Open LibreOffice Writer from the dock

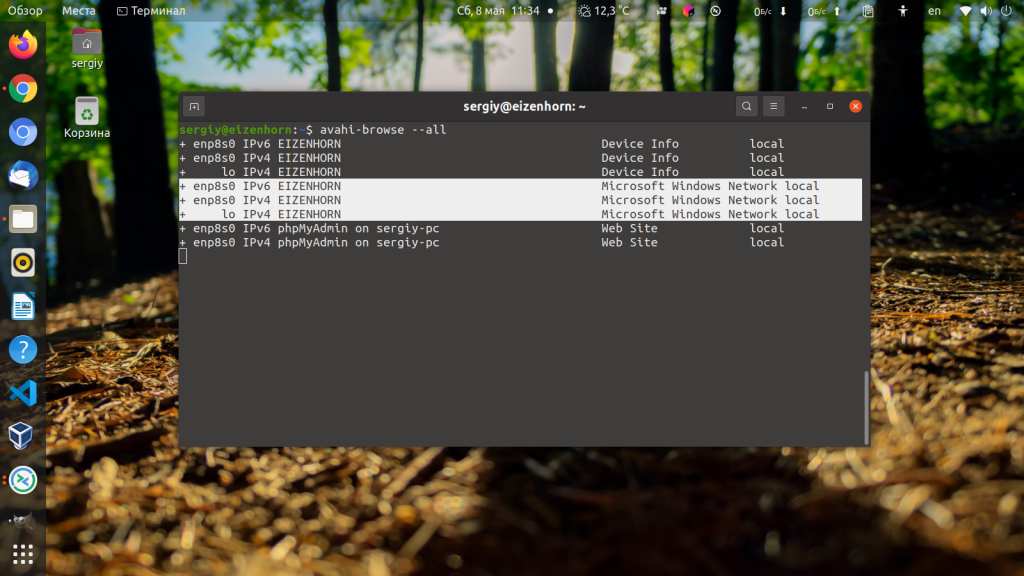pos(23,306)
